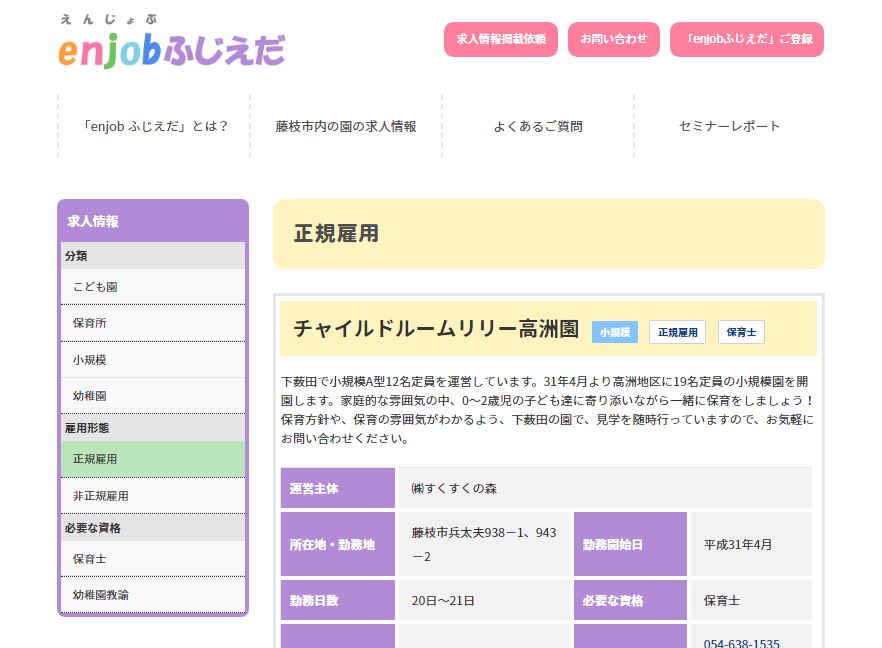This screenshot has width=882, height=648.
Task: Go to 藤枝市内の園の求人情報
Action: [346, 127]
